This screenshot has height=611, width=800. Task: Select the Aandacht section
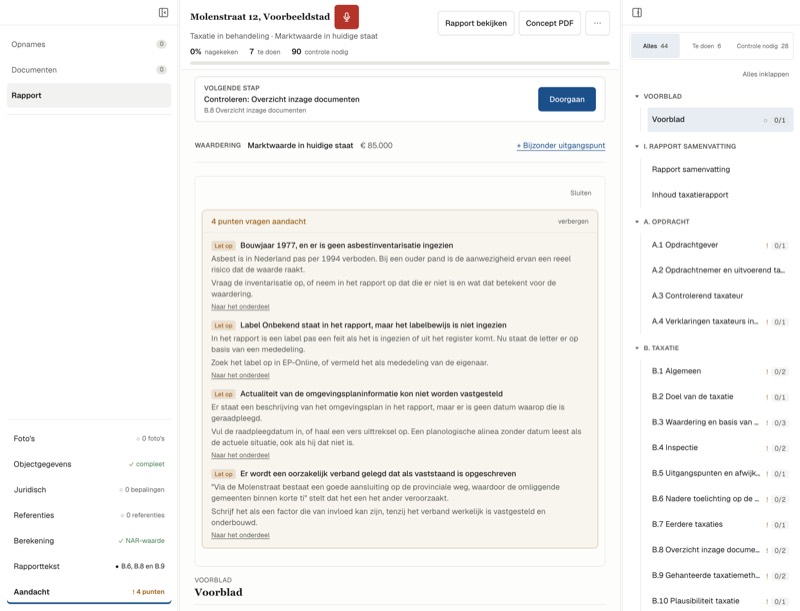tap(89, 592)
